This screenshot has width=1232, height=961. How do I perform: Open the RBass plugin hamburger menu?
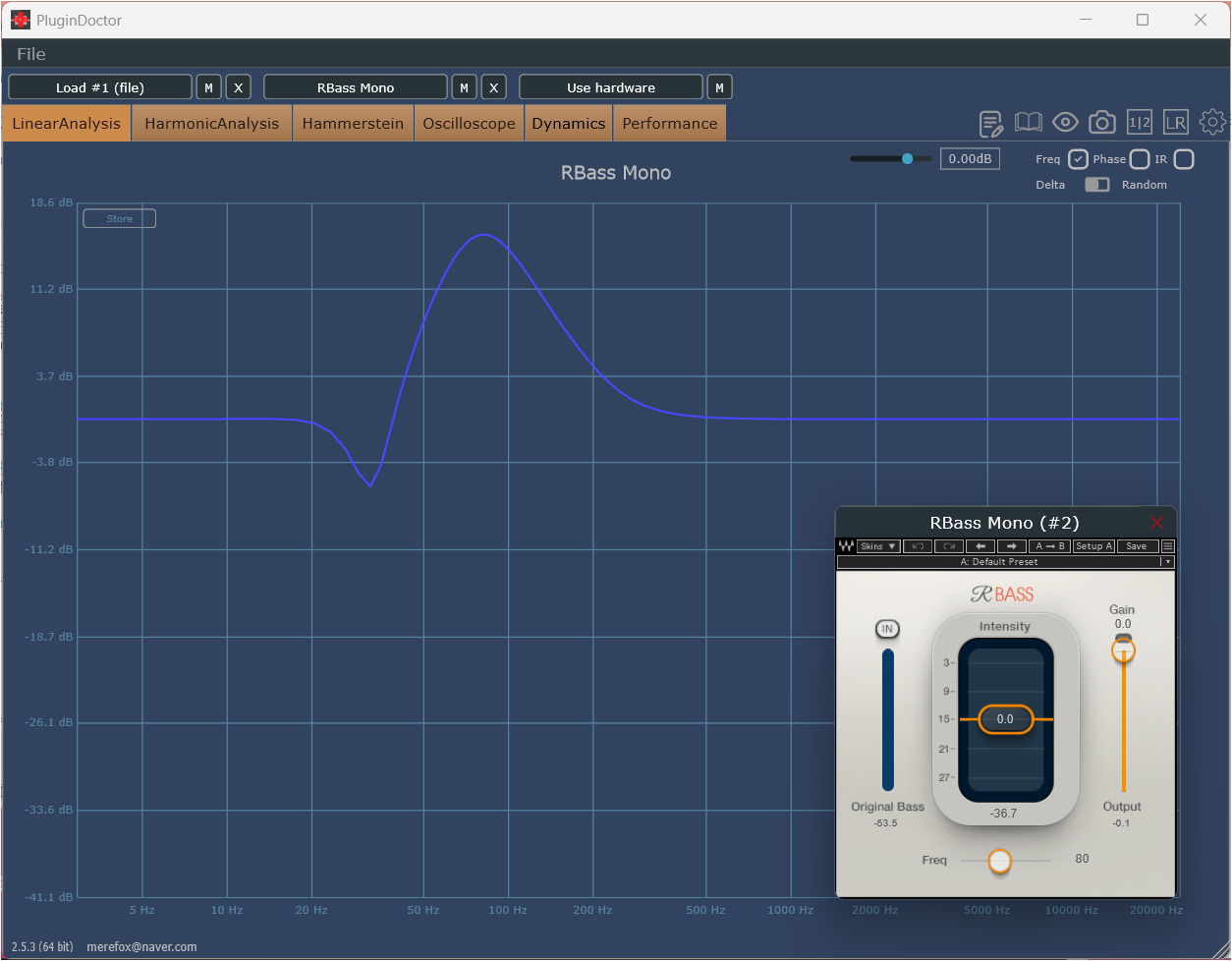coord(1167,546)
